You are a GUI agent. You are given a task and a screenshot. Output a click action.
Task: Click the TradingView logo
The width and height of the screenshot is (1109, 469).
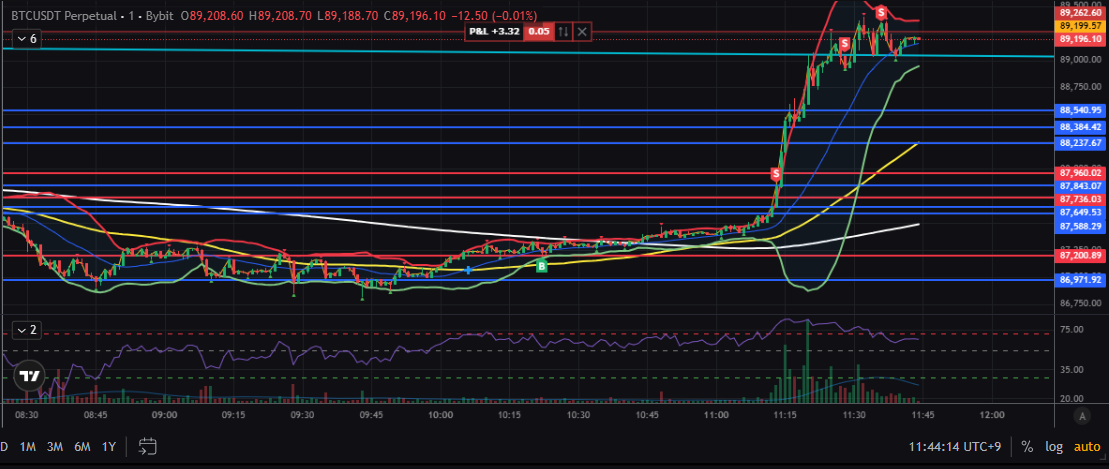pos(30,376)
